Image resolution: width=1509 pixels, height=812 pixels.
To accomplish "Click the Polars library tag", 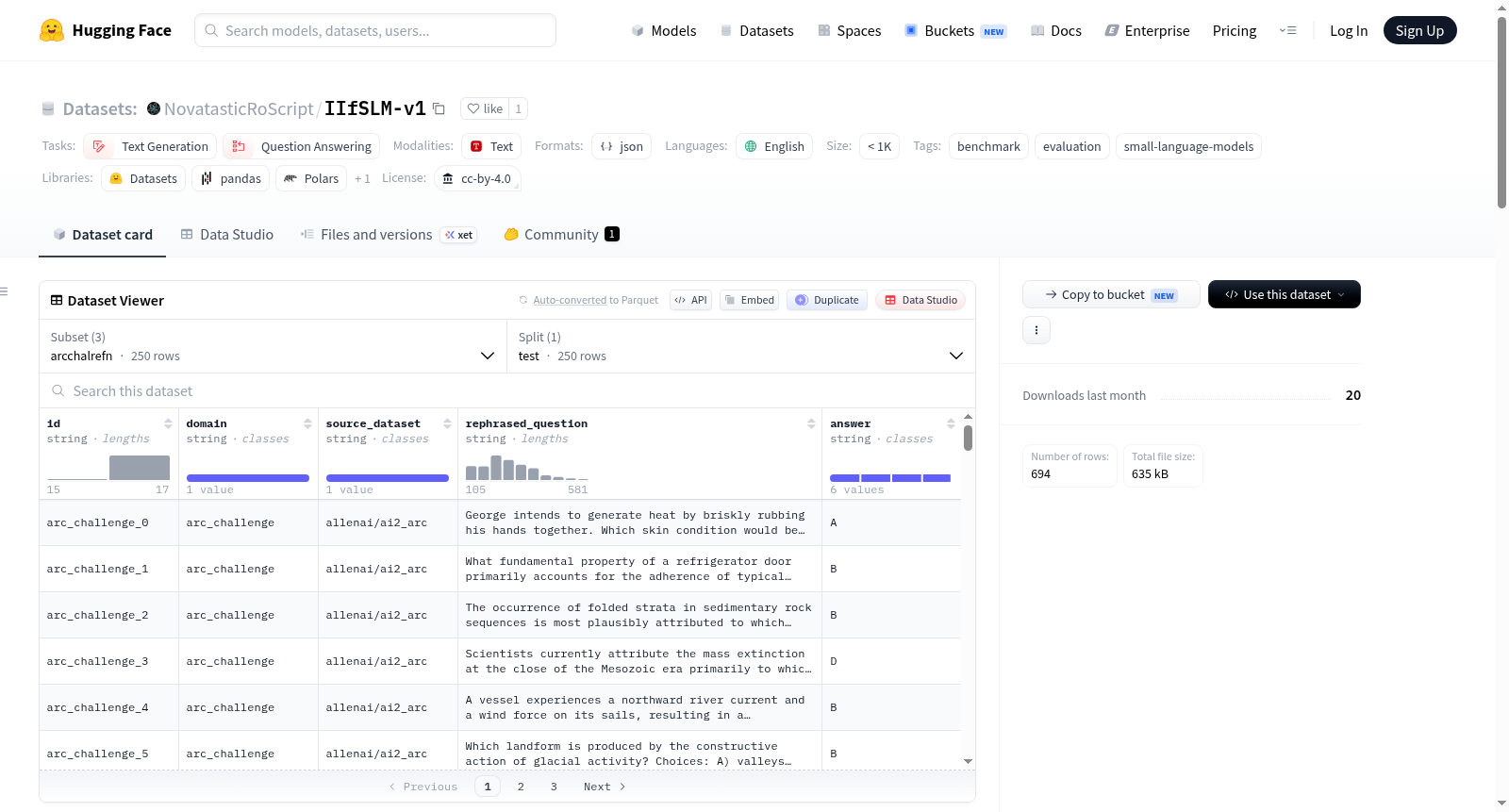I will tap(311, 178).
